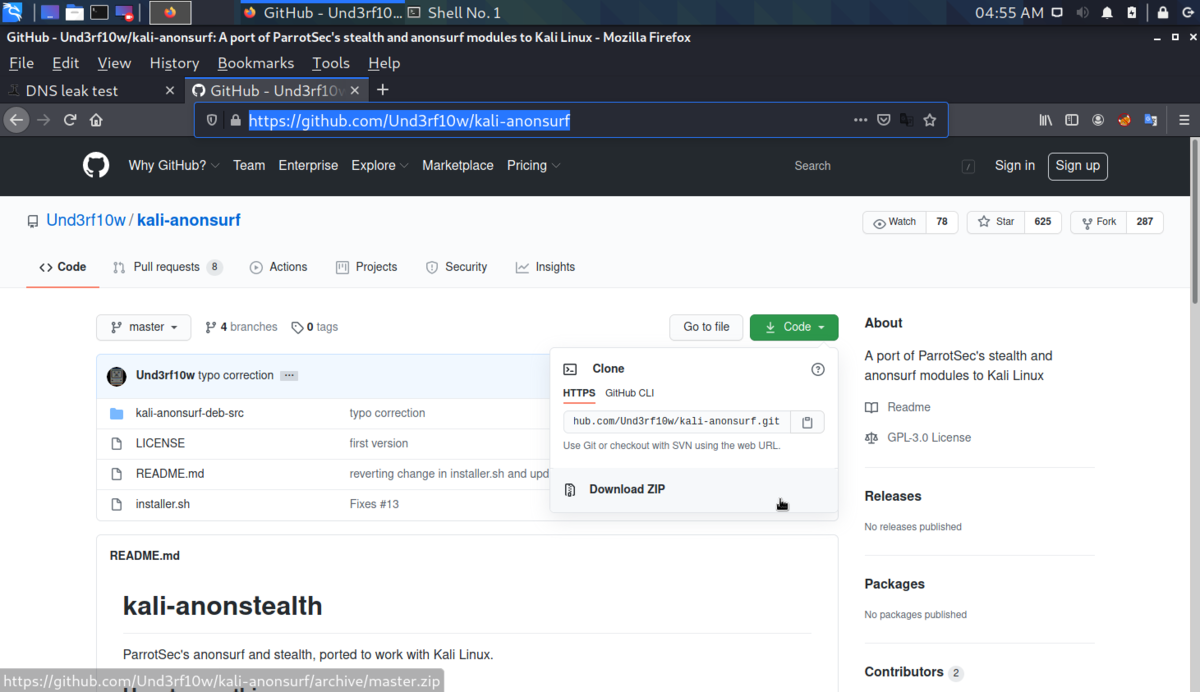
Task: Click the Sign in link
Action: [x=1014, y=166]
